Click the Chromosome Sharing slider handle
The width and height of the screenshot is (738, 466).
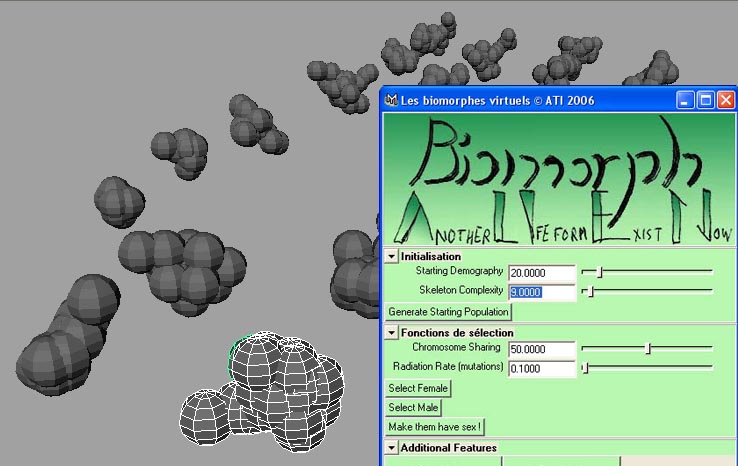click(x=648, y=349)
